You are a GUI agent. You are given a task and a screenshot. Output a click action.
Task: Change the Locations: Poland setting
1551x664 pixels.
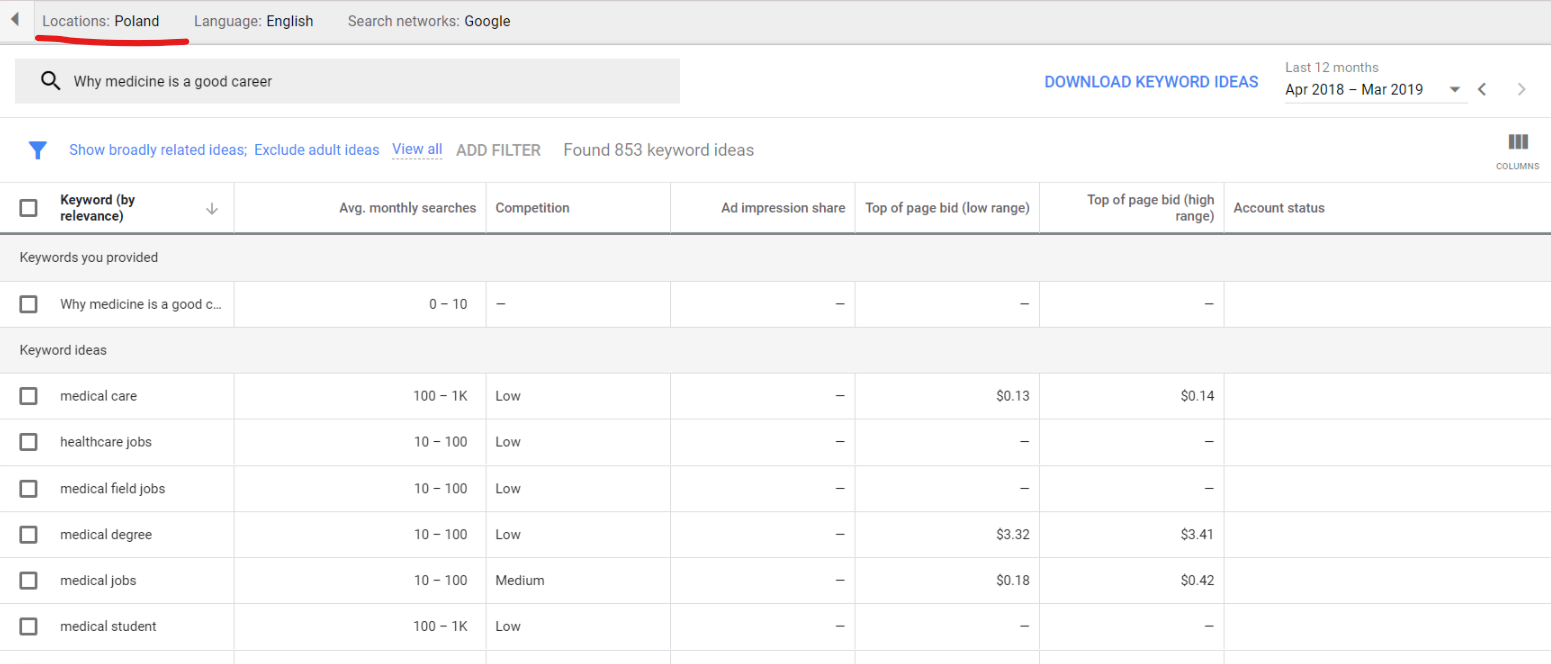point(100,21)
